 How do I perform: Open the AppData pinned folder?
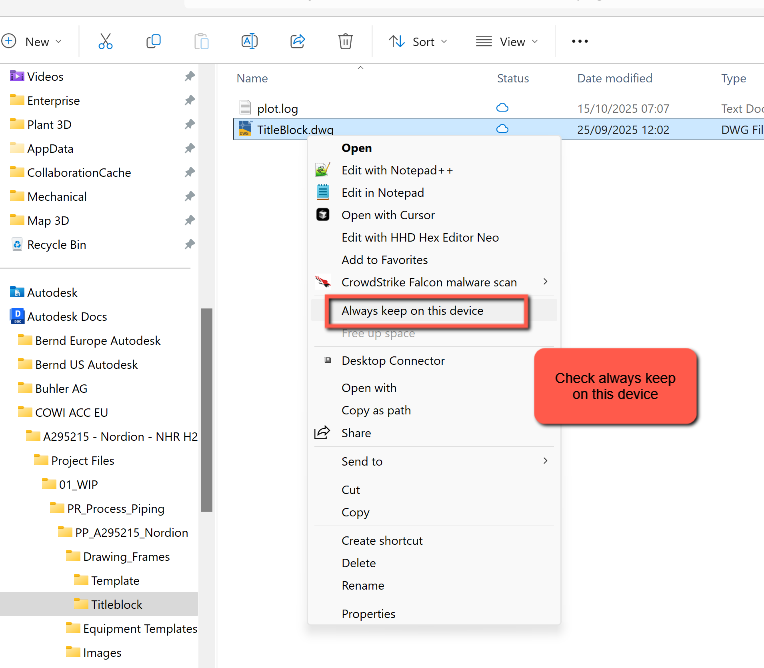coord(50,149)
